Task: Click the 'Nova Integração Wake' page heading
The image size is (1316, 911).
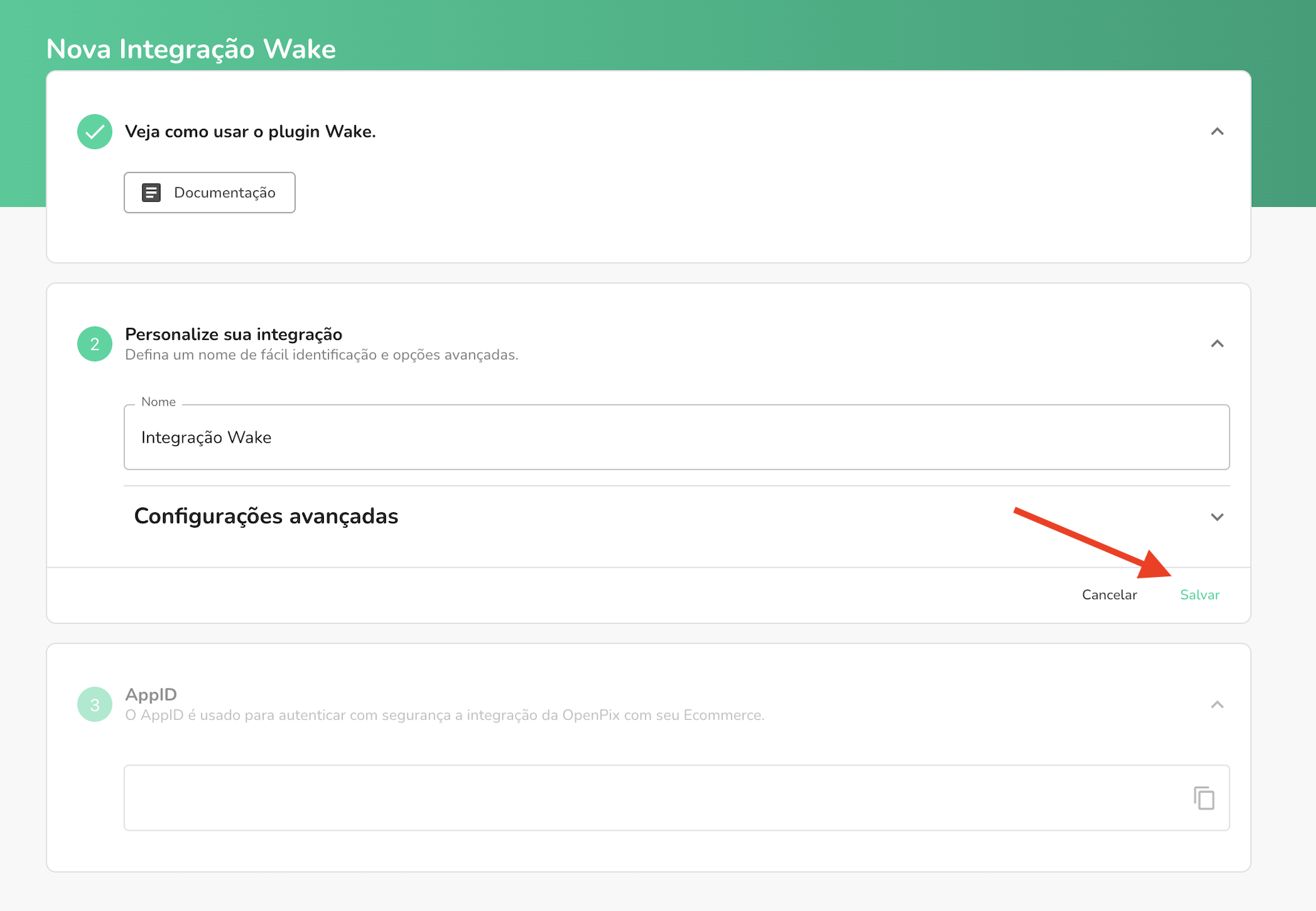Action: pos(190,49)
